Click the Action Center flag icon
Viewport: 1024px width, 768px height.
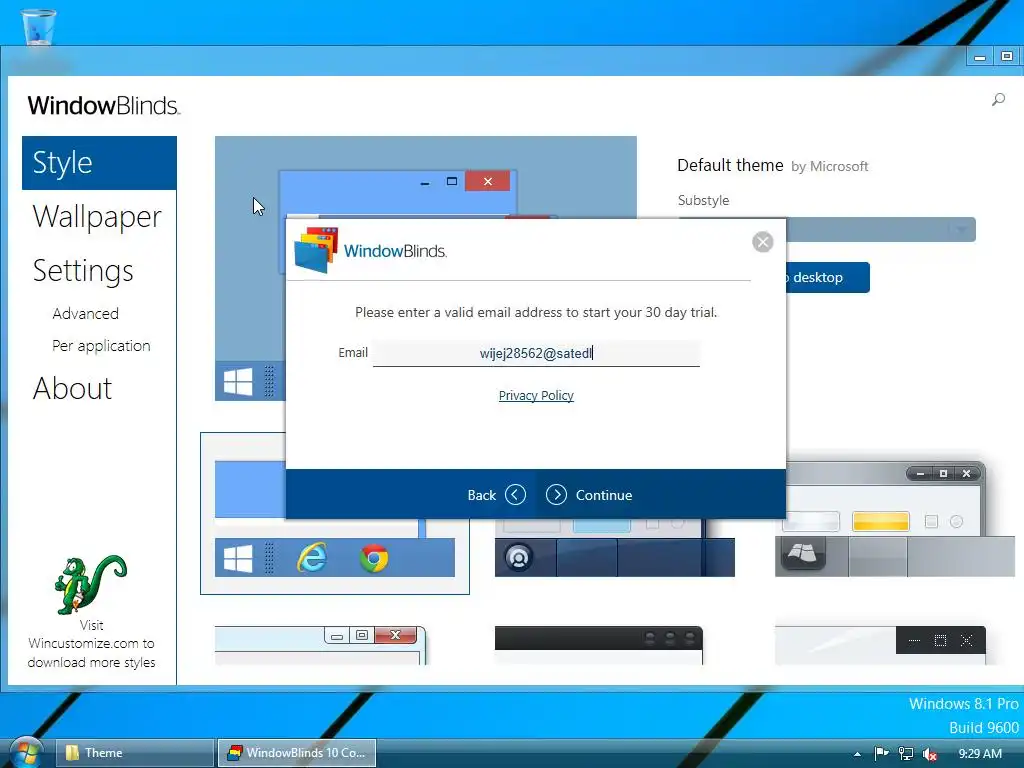pyautogui.click(x=881, y=754)
